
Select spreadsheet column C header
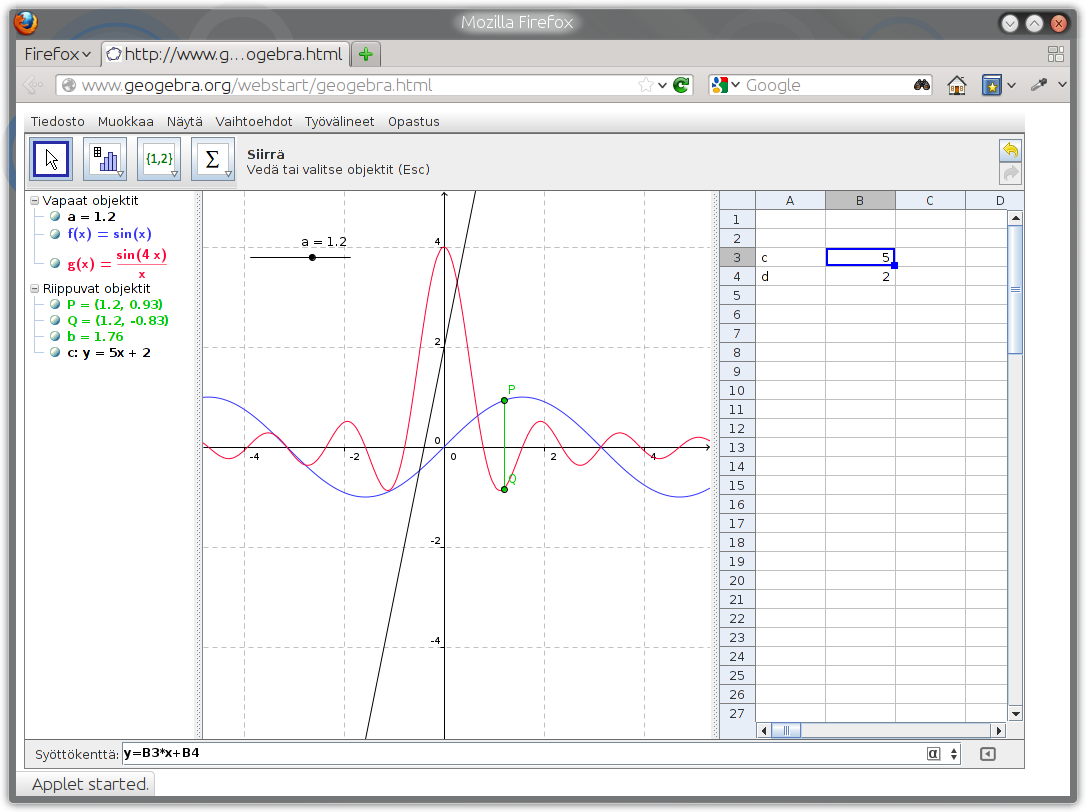pyautogui.click(x=930, y=200)
